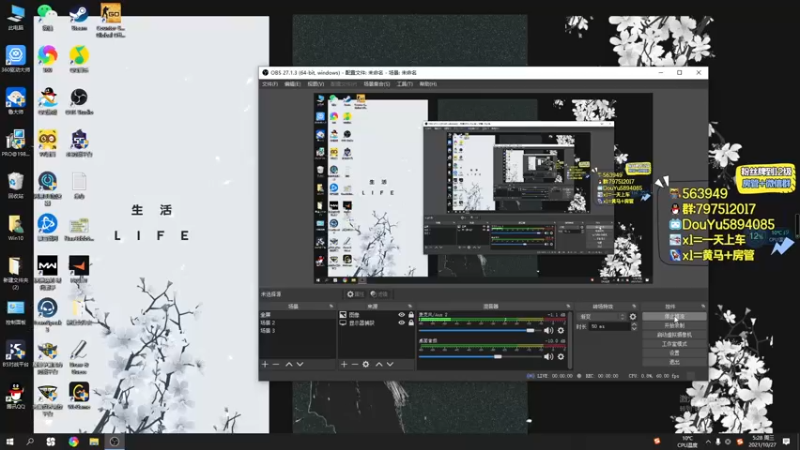The width and height of the screenshot is (800, 450).
Task: Open the OBS Studio desktop shortcut
Action: (x=79, y=102)
